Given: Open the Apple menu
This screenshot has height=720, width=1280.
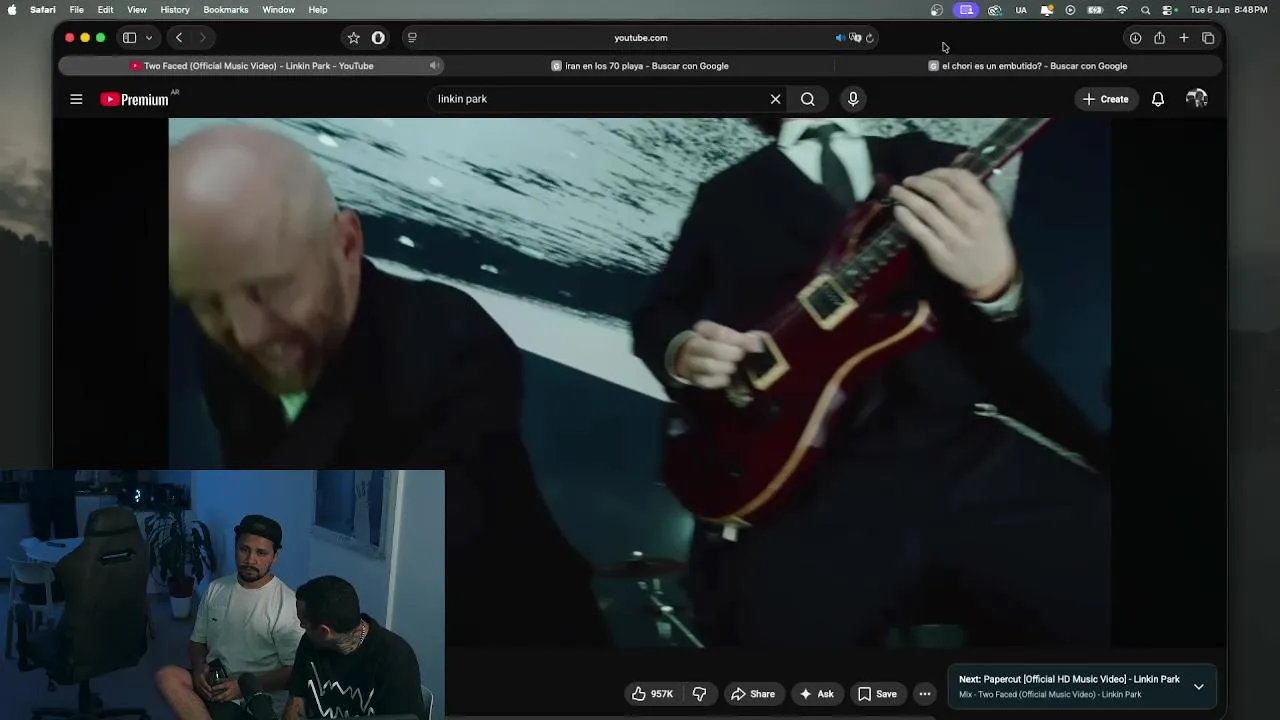Looking at the screenshot, I should 12,10.
